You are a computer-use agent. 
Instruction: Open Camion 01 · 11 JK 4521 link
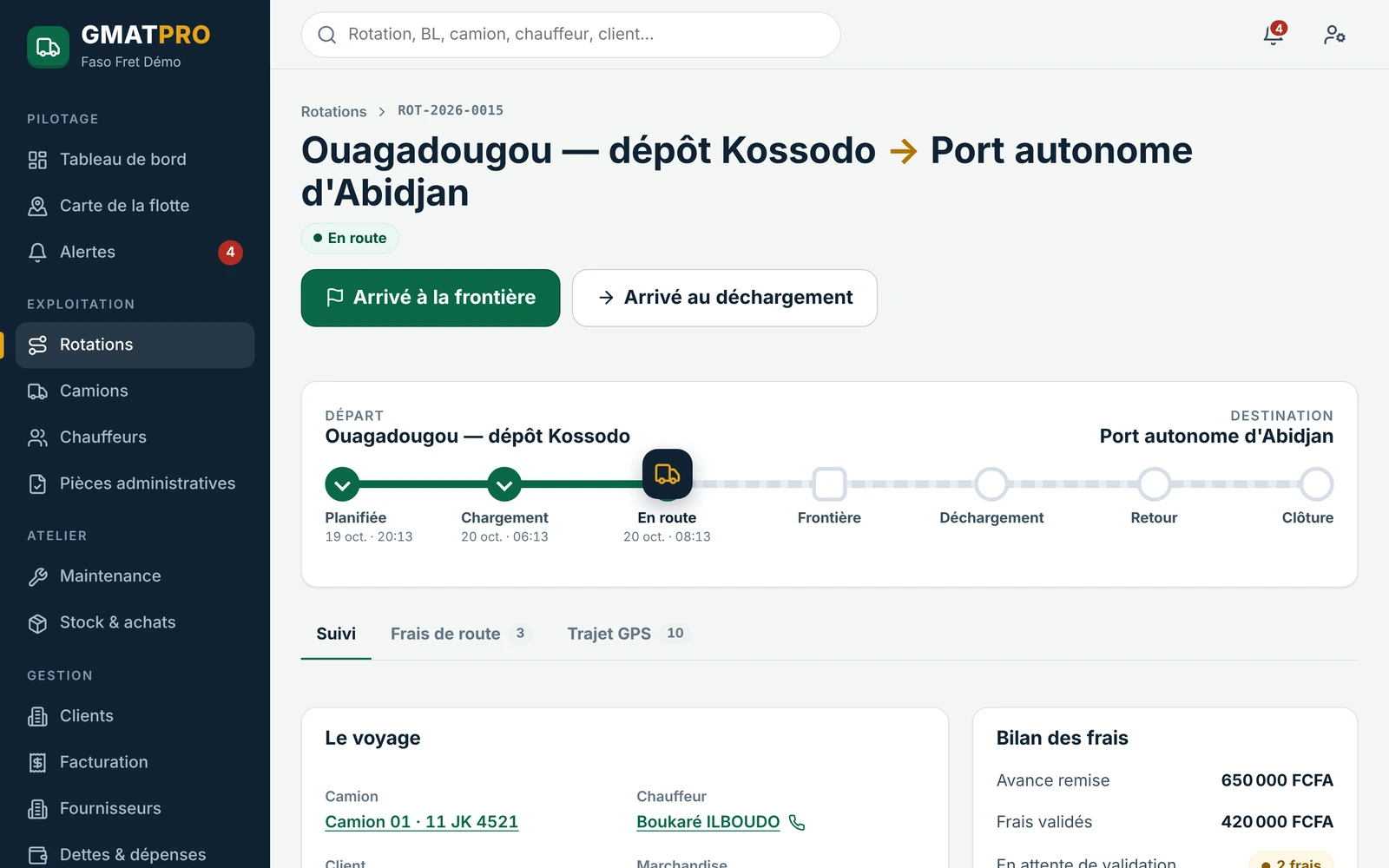click(x=421, y=822)
